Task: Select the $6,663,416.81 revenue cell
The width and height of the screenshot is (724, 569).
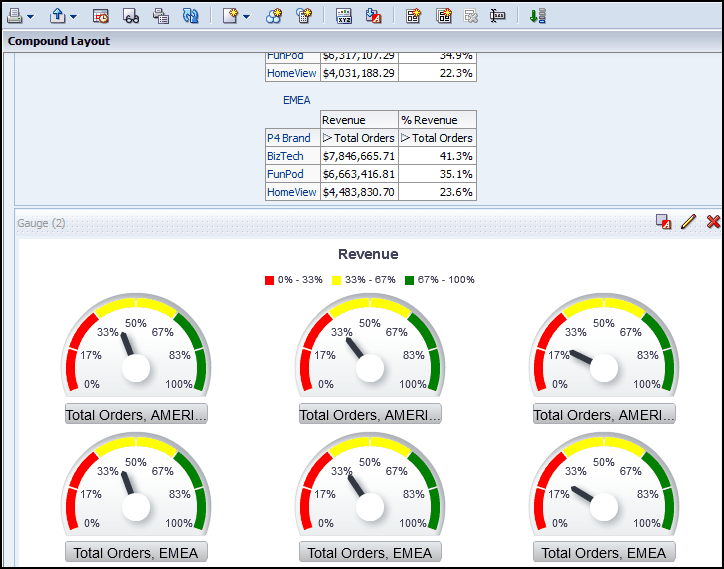Action: (x=359, y=174)
